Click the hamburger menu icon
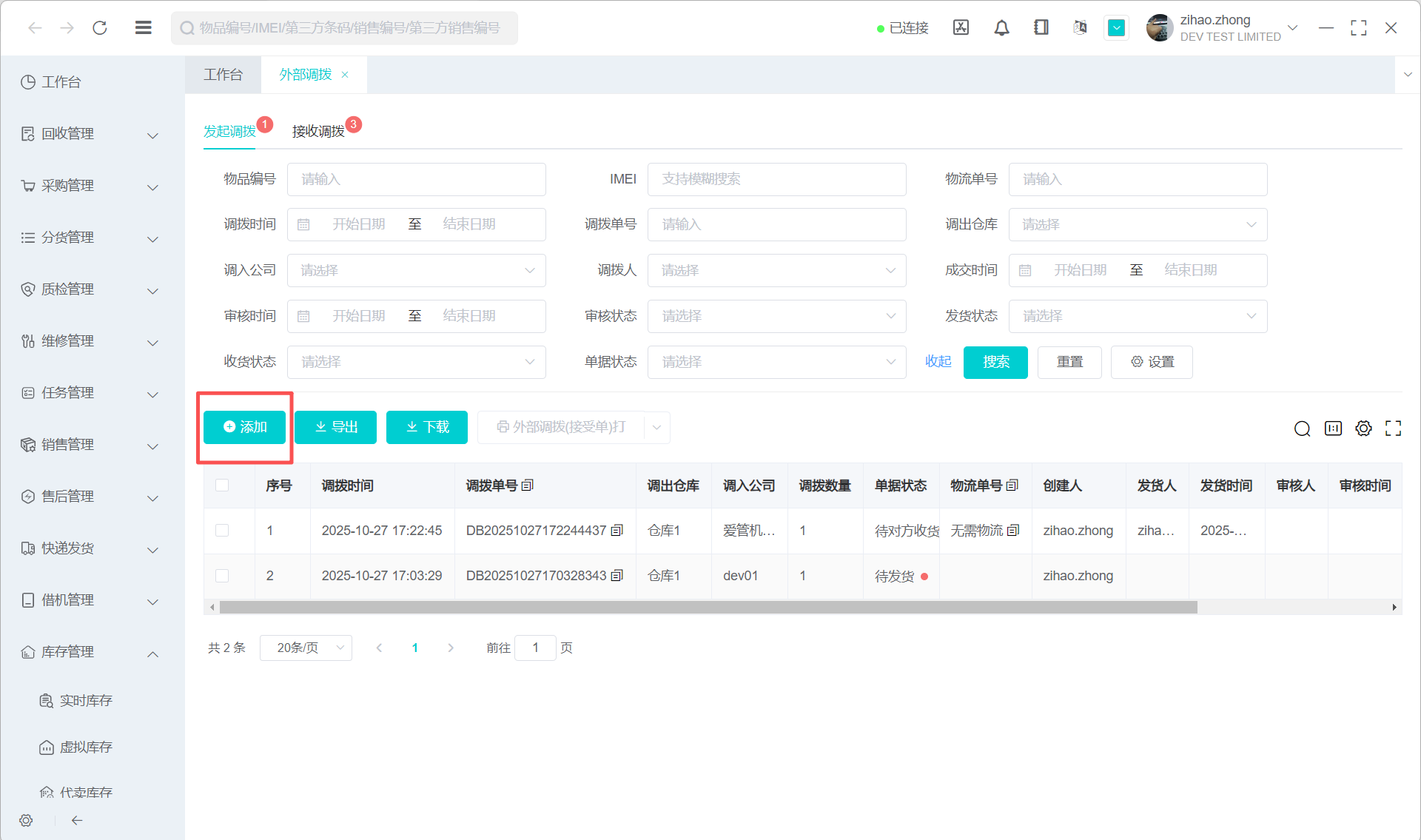Viewport: 1421px width, 840px height. 144,28
